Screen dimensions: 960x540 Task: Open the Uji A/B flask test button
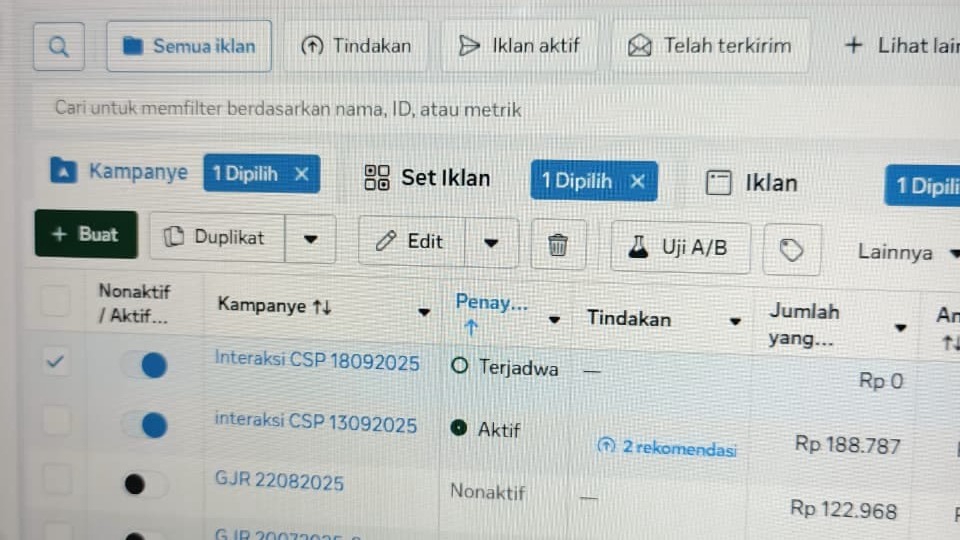[x=680, y=247]
